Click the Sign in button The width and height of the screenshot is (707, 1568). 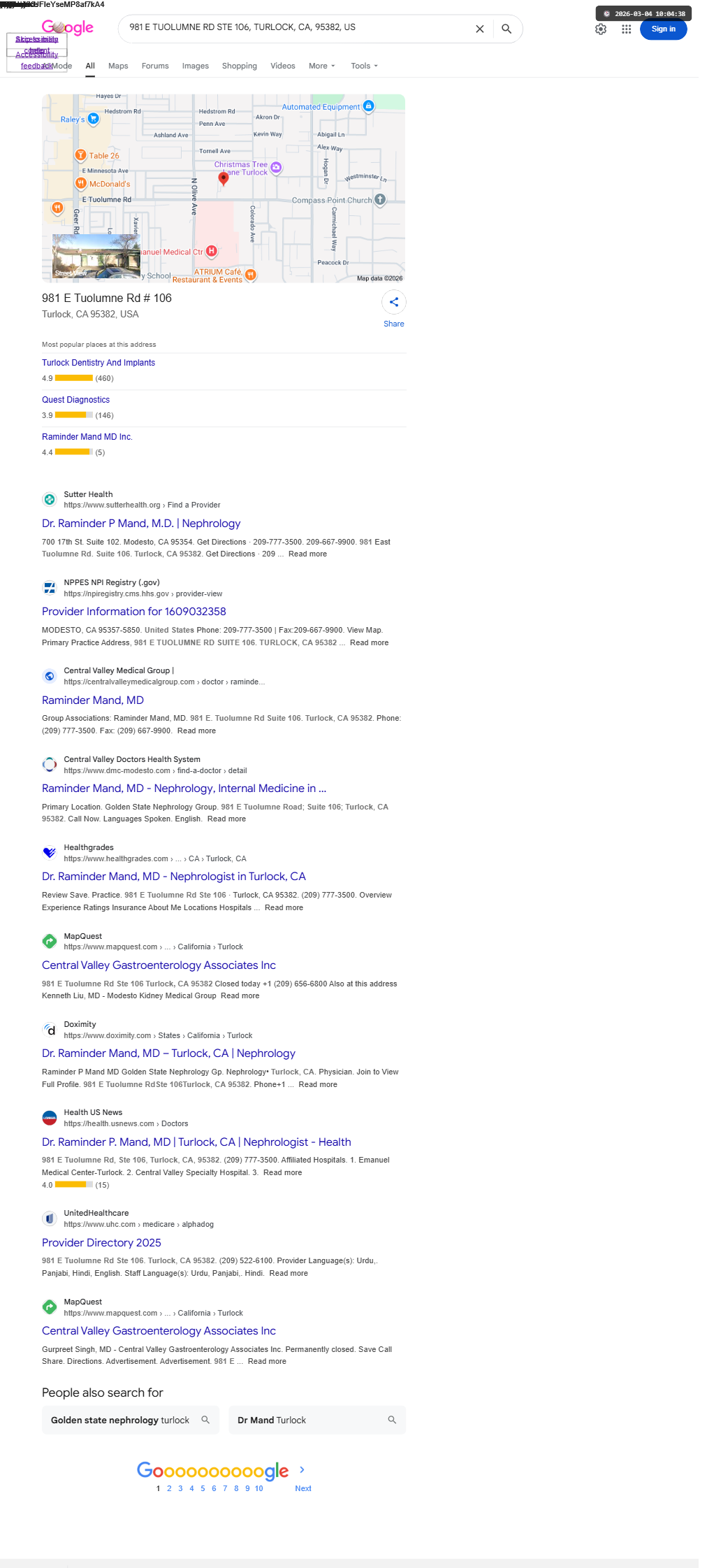coord(664,29)
